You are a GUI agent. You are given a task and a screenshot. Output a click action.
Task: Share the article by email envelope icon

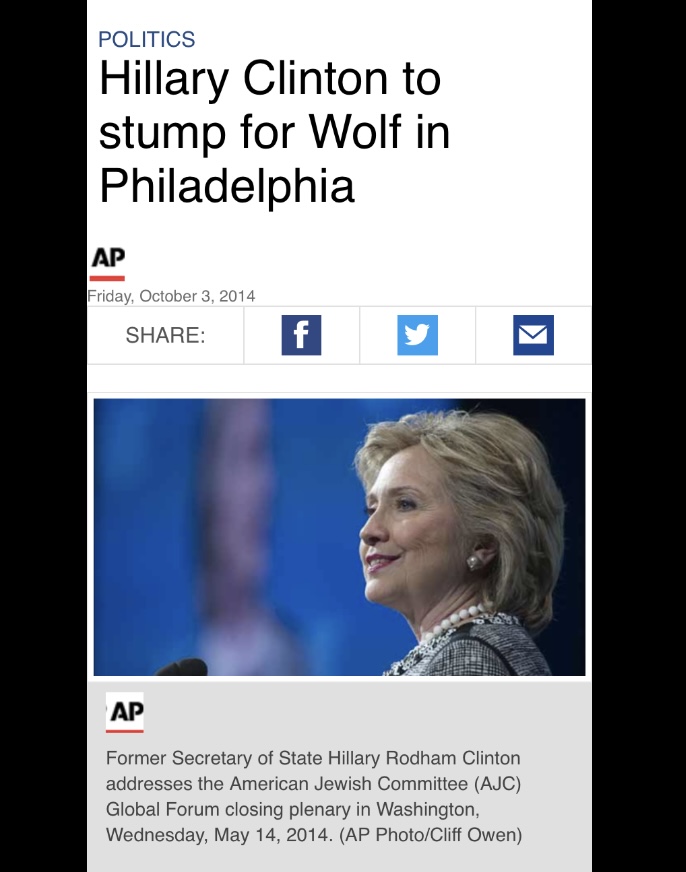[533, 335]
